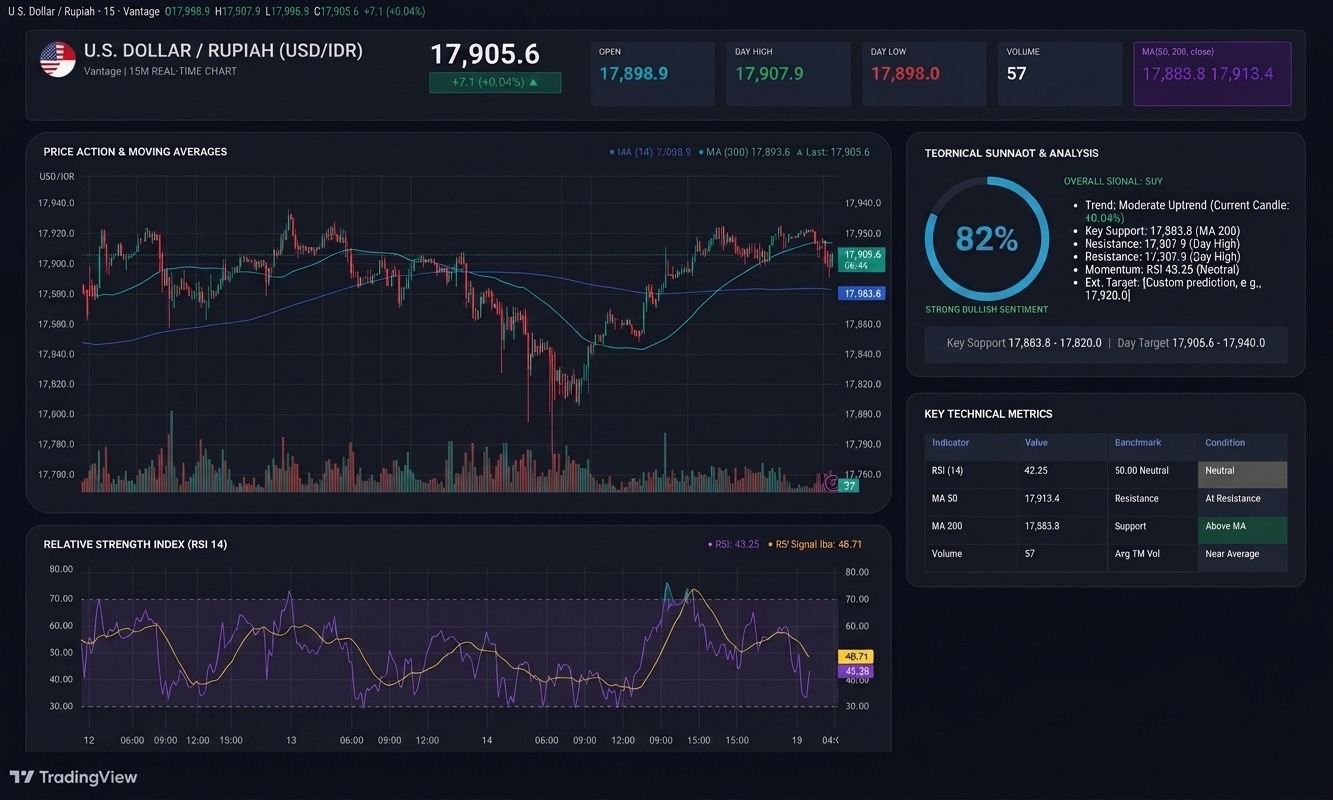Screen dimensions: 1333x800
Task: Click the green Above MA condition cell
Action: [x=1243, y=529]
